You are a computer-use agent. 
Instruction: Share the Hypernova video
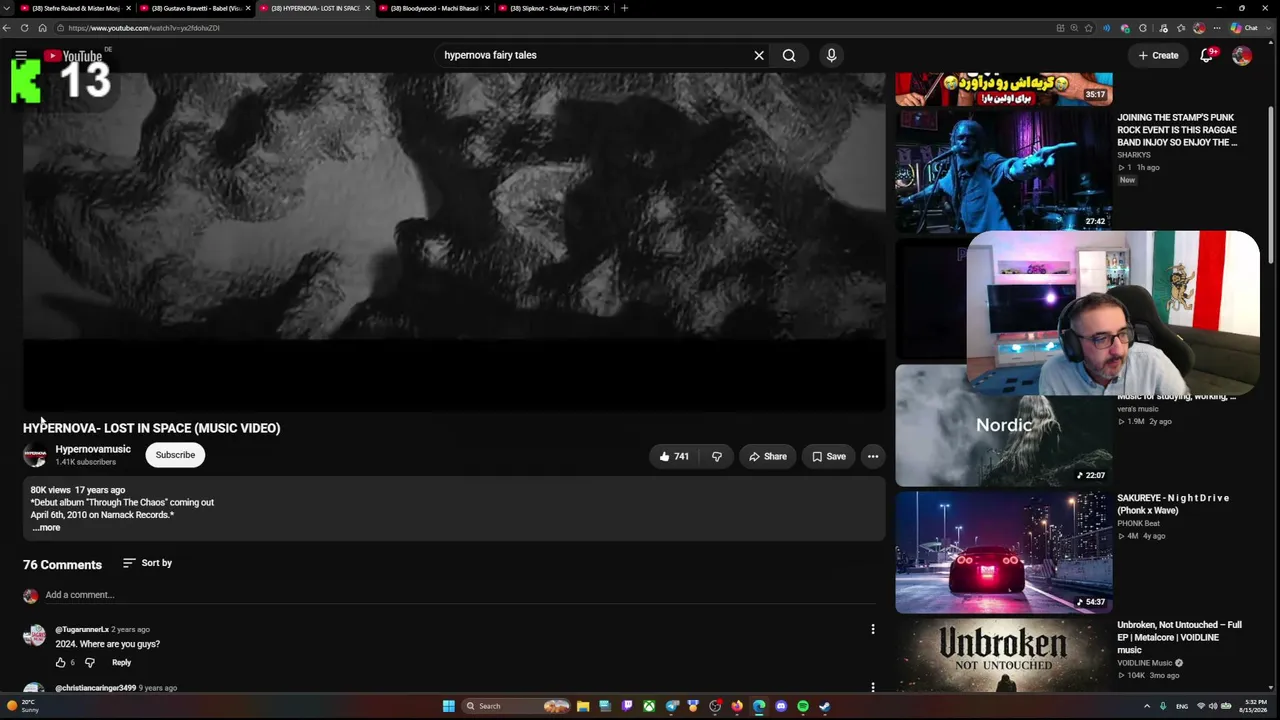pos(768,456)
